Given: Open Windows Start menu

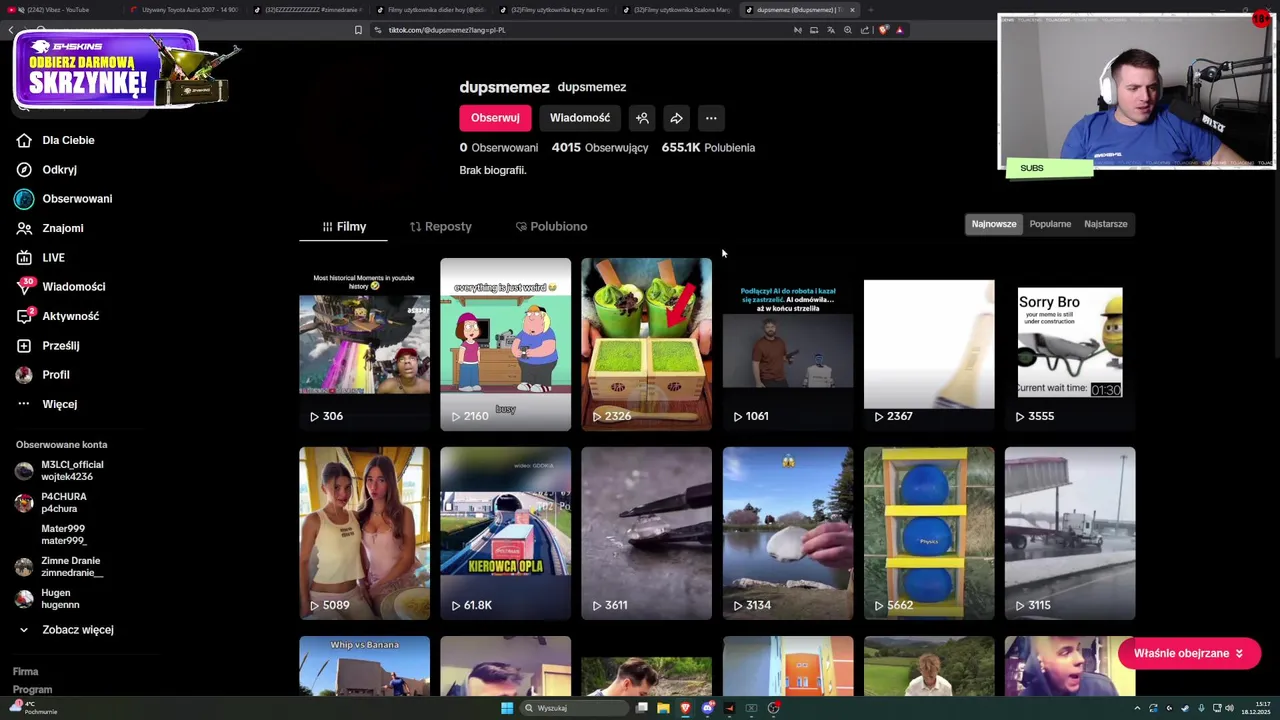Looking at the screenshot, I should 507,708.
